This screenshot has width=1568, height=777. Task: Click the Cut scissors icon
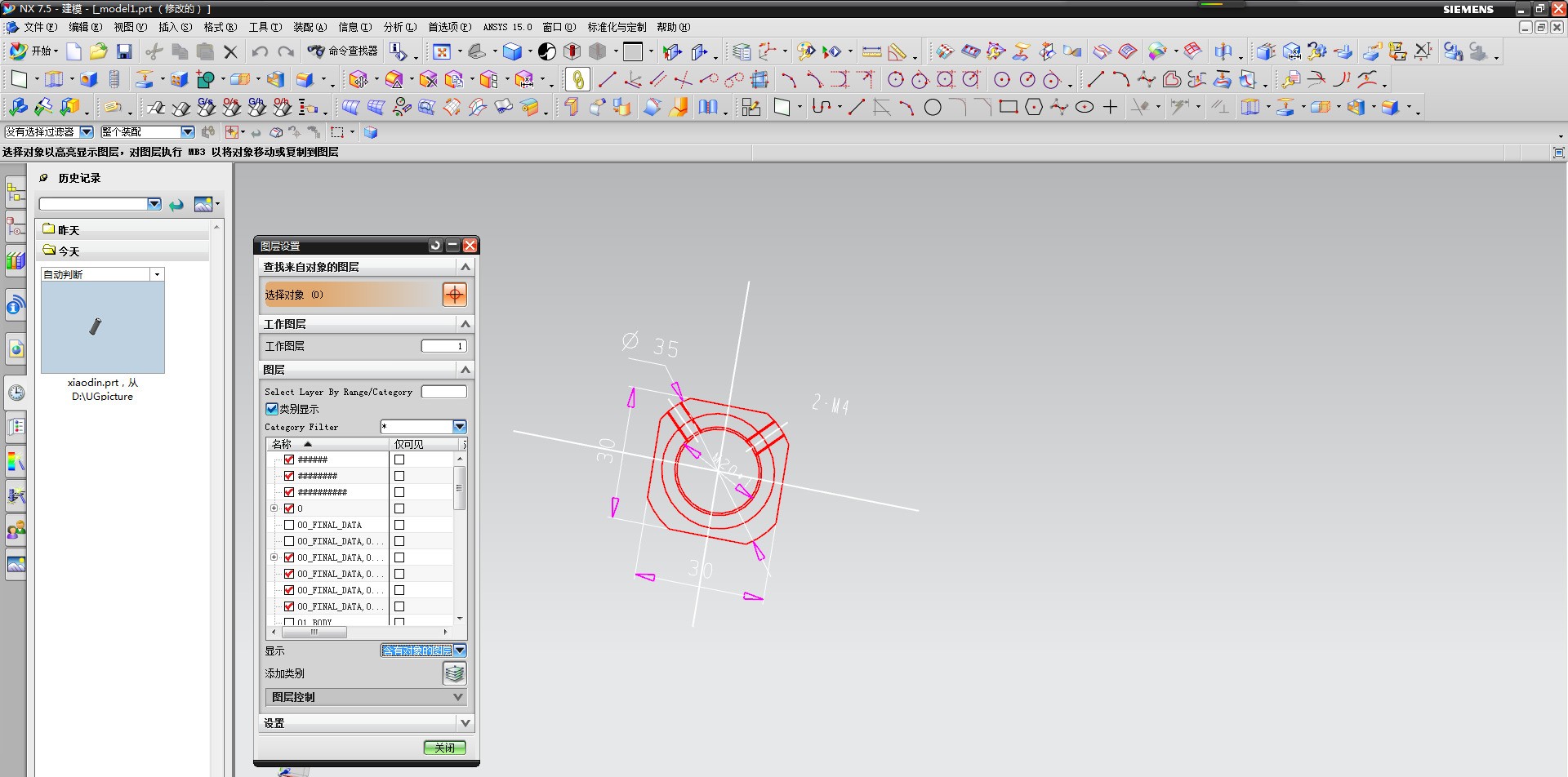pos(154,51)
